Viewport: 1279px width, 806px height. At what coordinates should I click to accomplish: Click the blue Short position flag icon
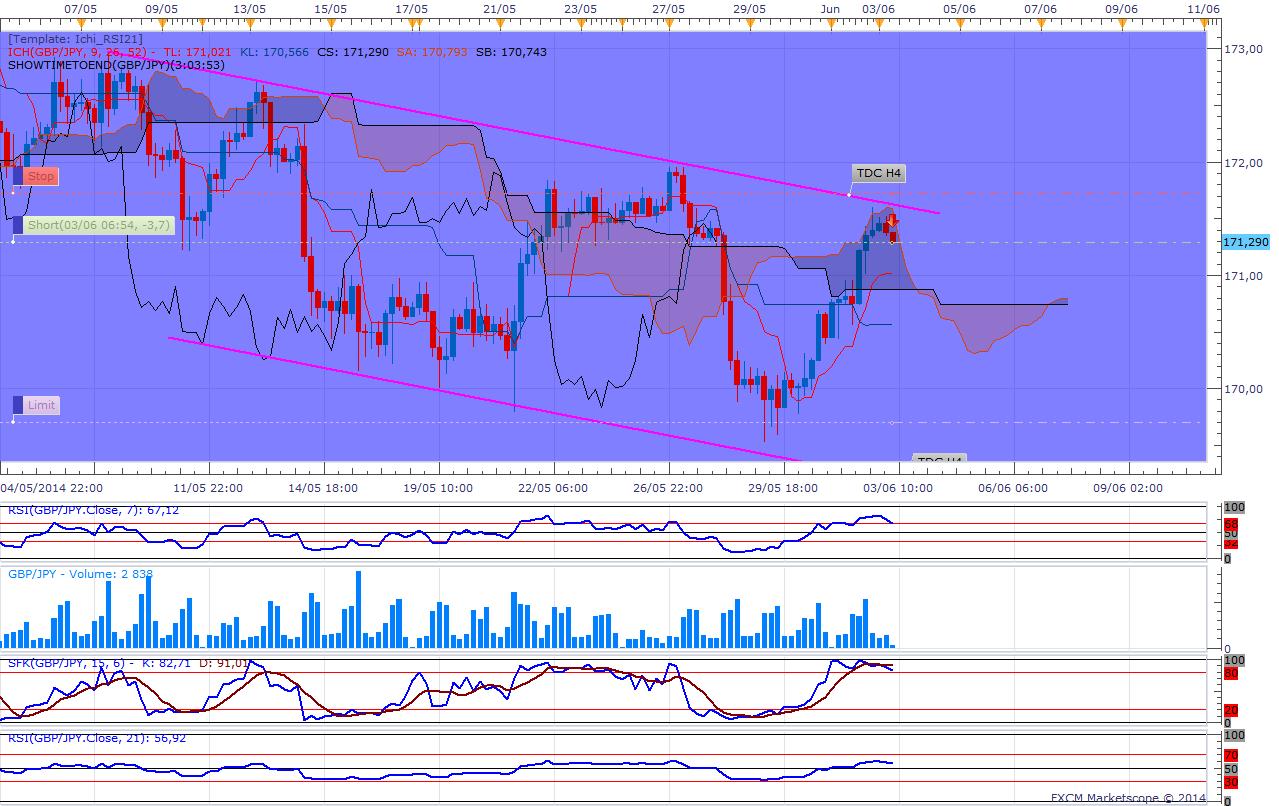coord(17,226)
